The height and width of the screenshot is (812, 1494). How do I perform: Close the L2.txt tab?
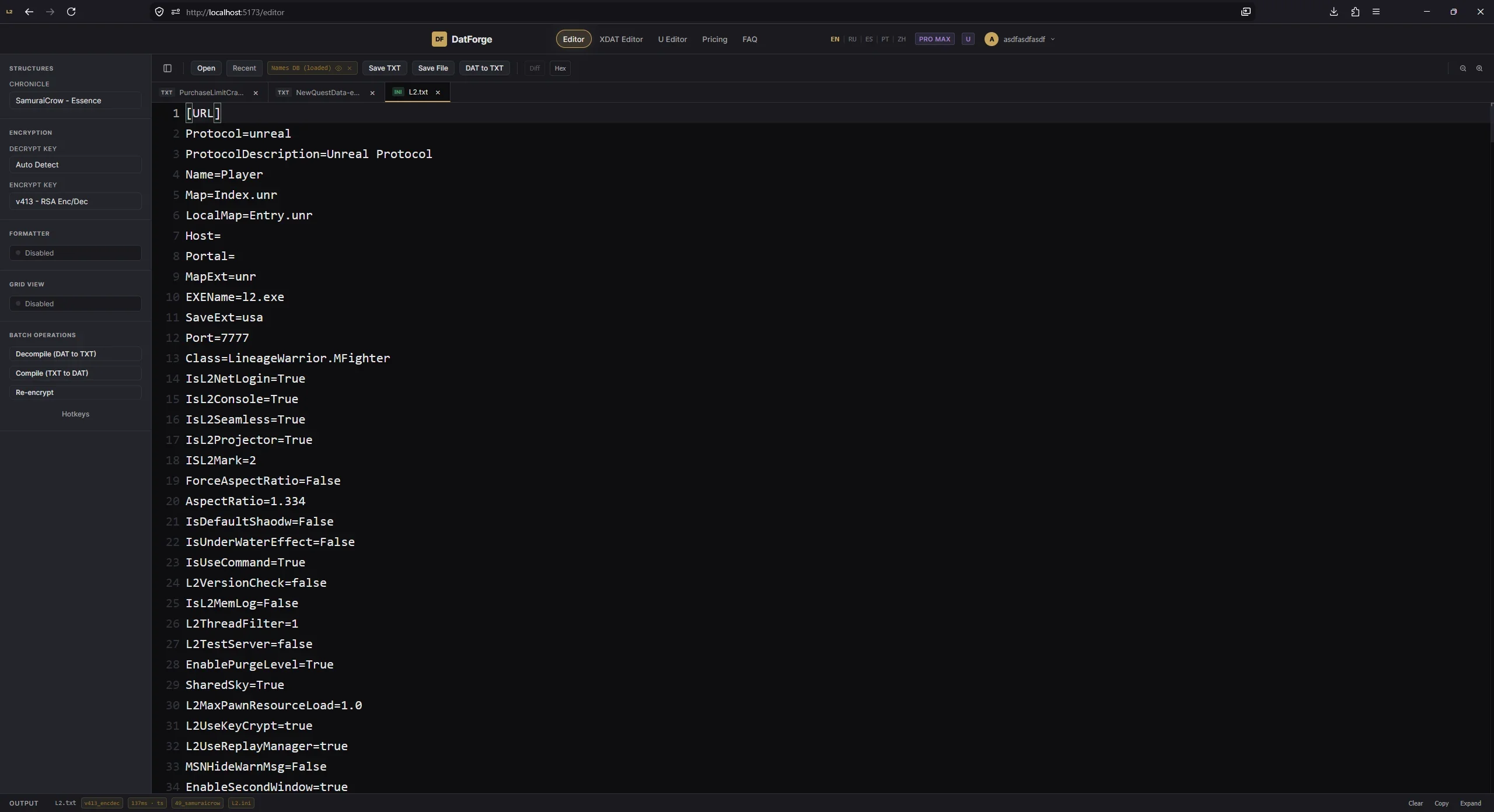(x=438, y=92)
